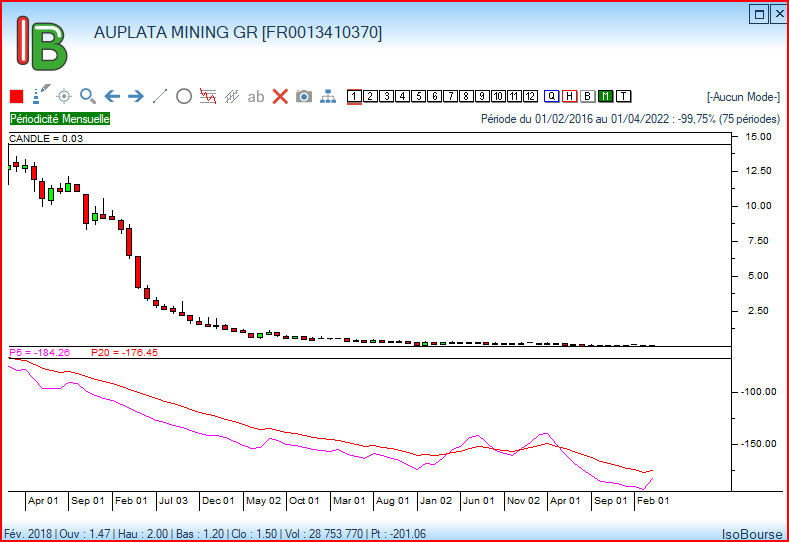Click the Fév. 2018 status bar entry
Screen dimensions: 789x542
[x=28, y=533]
